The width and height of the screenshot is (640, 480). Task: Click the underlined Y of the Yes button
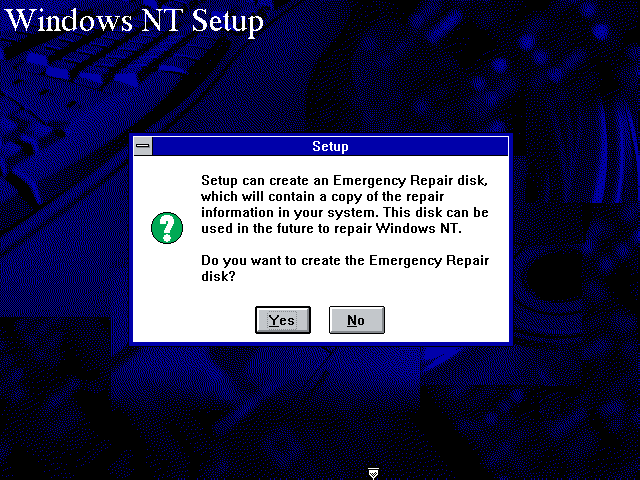click(x=273, y=320)
